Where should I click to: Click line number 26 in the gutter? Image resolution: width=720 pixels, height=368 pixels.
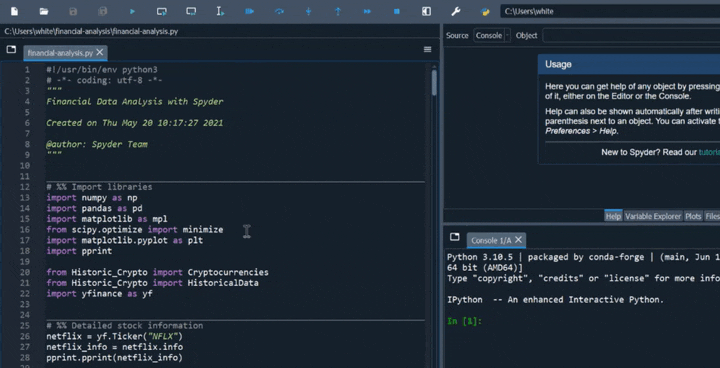point(24,336)
